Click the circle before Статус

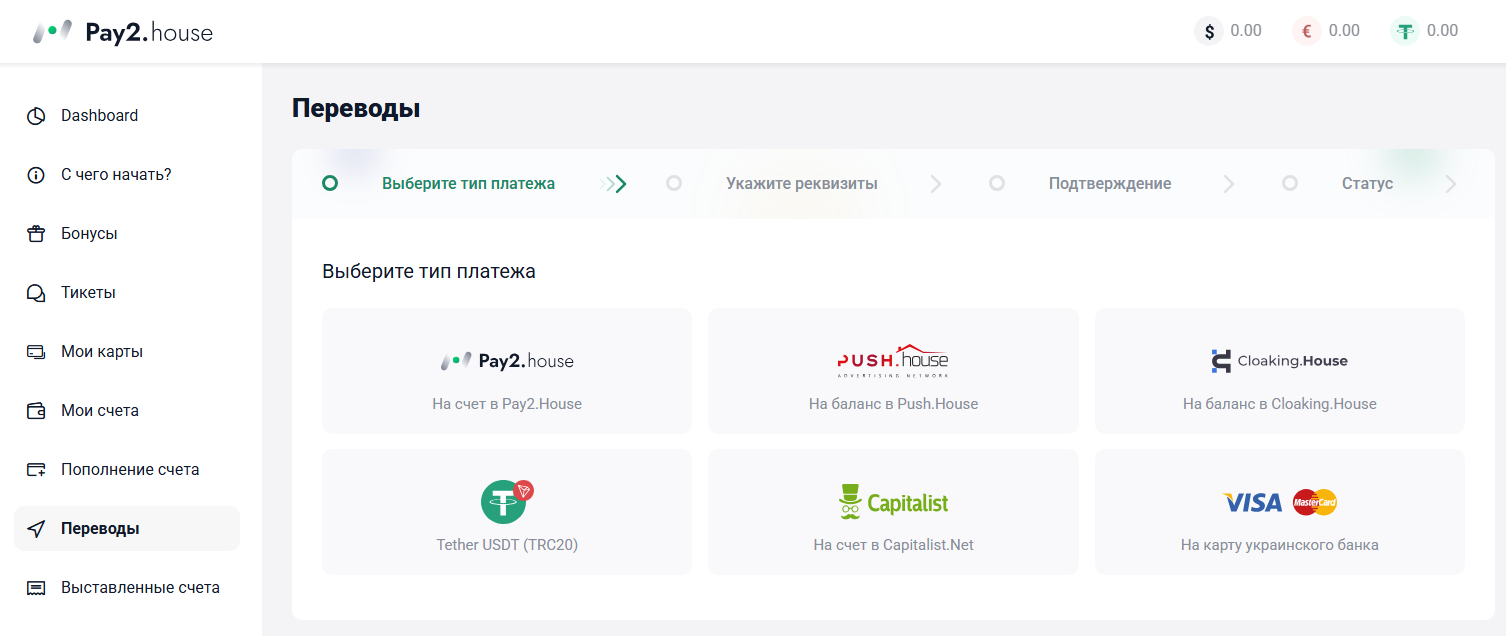[x=1290, y=184]
